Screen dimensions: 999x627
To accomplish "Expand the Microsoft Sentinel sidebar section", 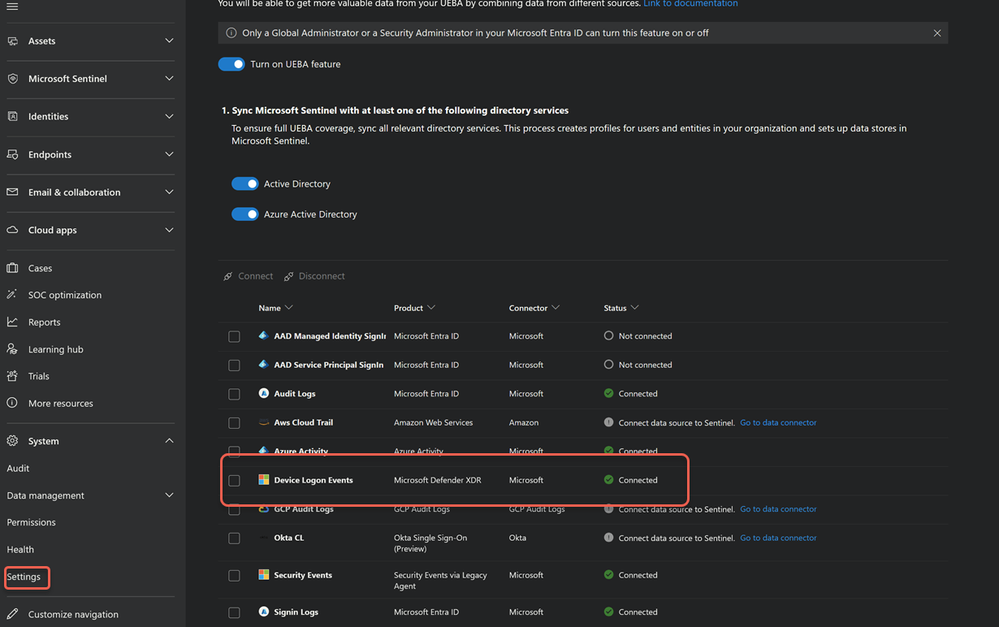I will click(x=169, y=78).
